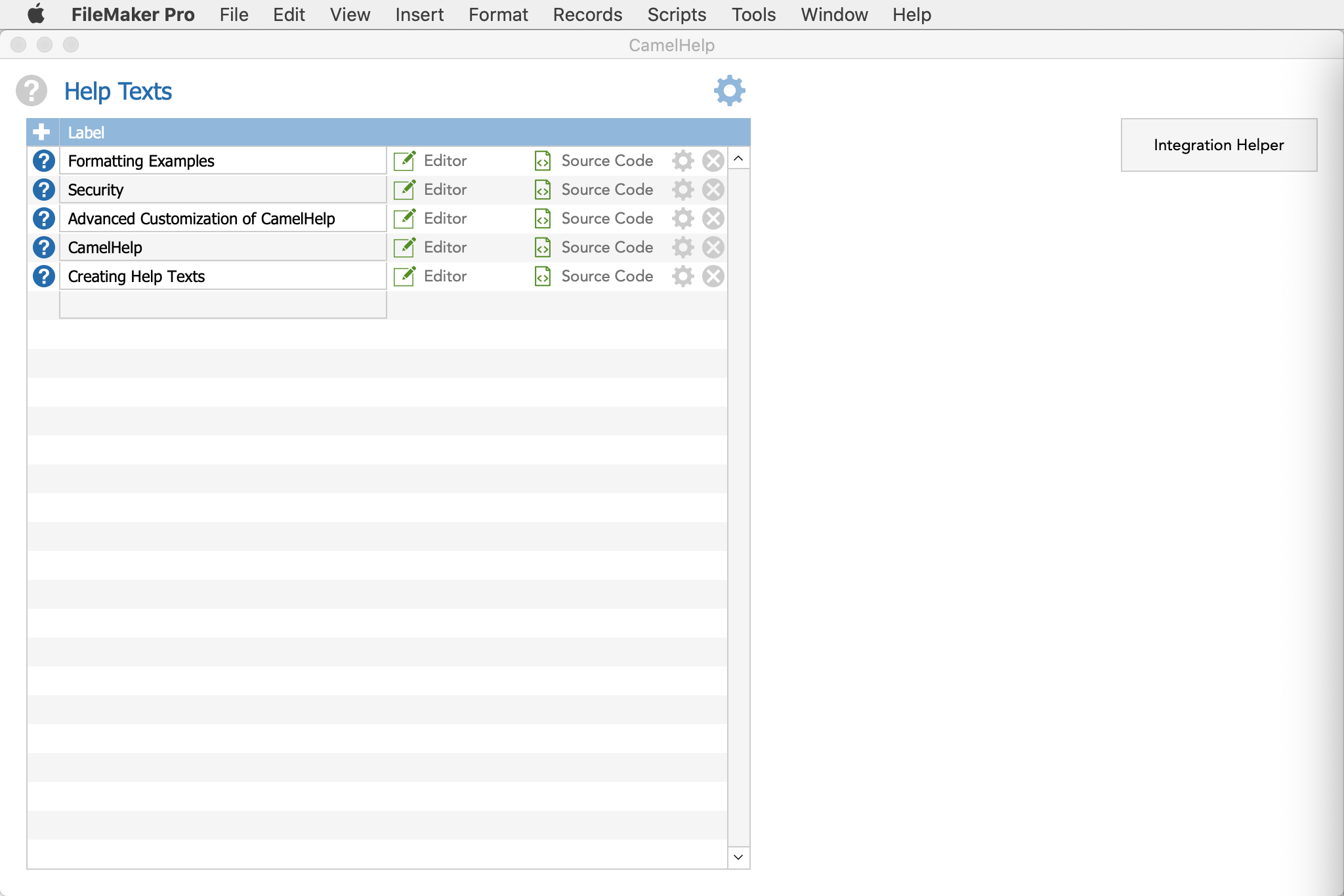Screen dimensions: 1344x896
Task: Open the Records menu
Action: point(587,14)
